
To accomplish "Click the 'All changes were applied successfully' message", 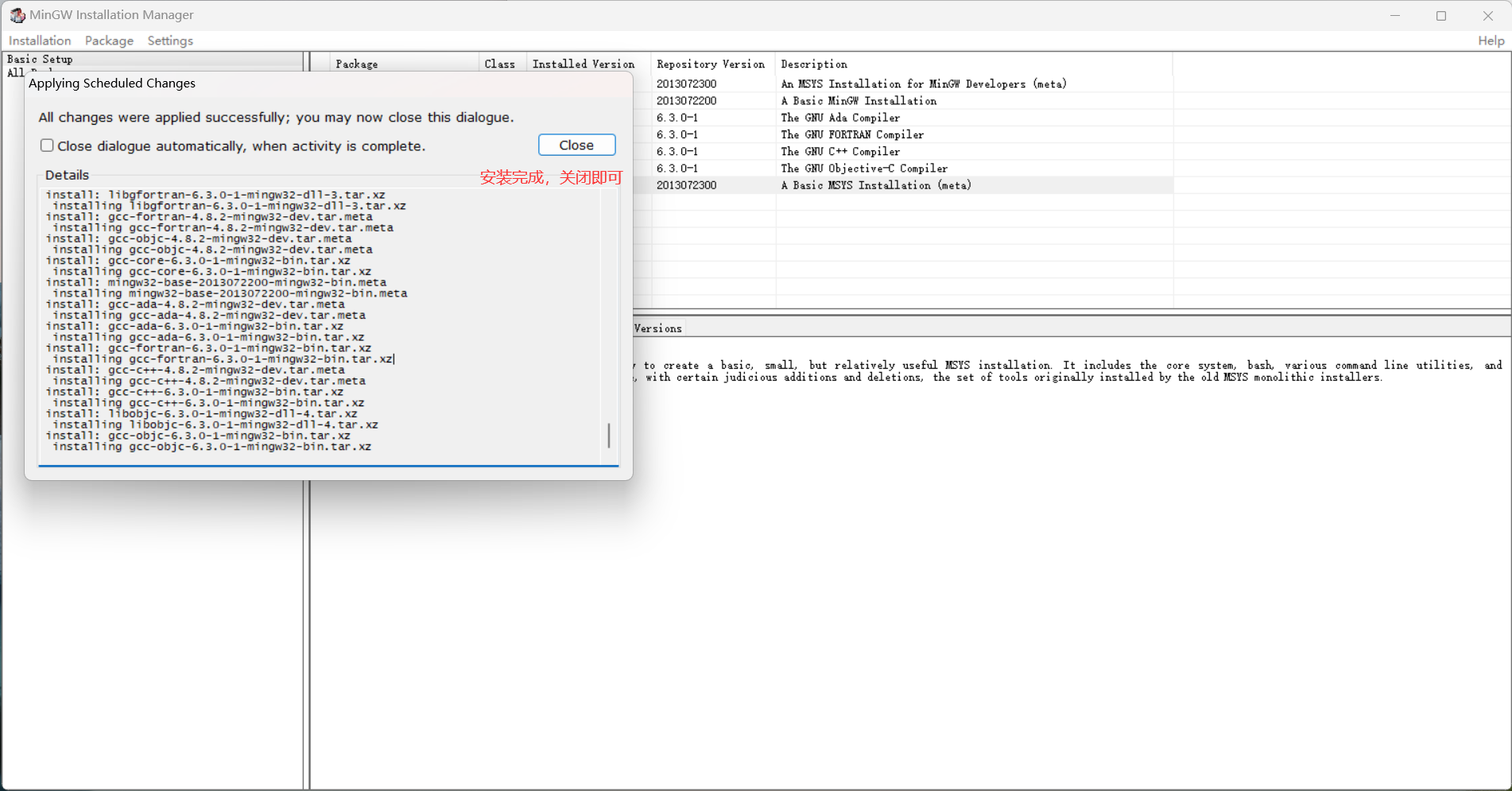I will (x=276, y=118).
